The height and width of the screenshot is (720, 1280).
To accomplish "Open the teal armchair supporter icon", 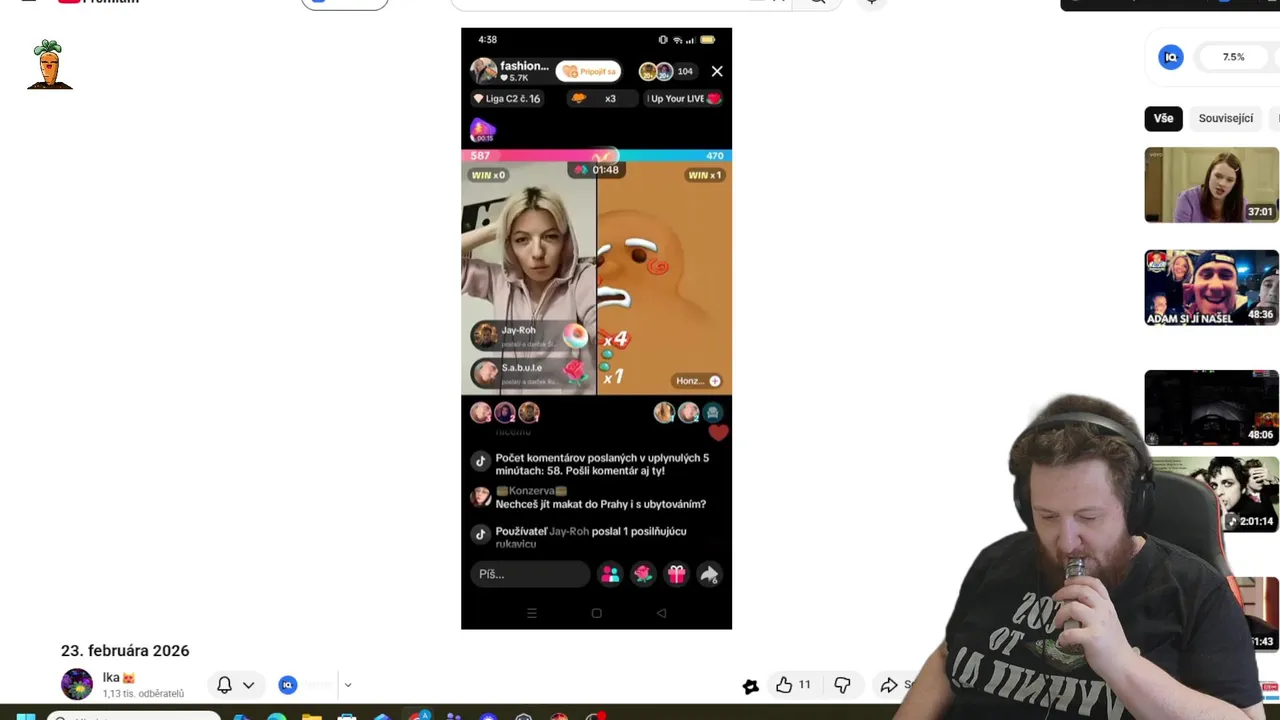I will click(712, 412).
